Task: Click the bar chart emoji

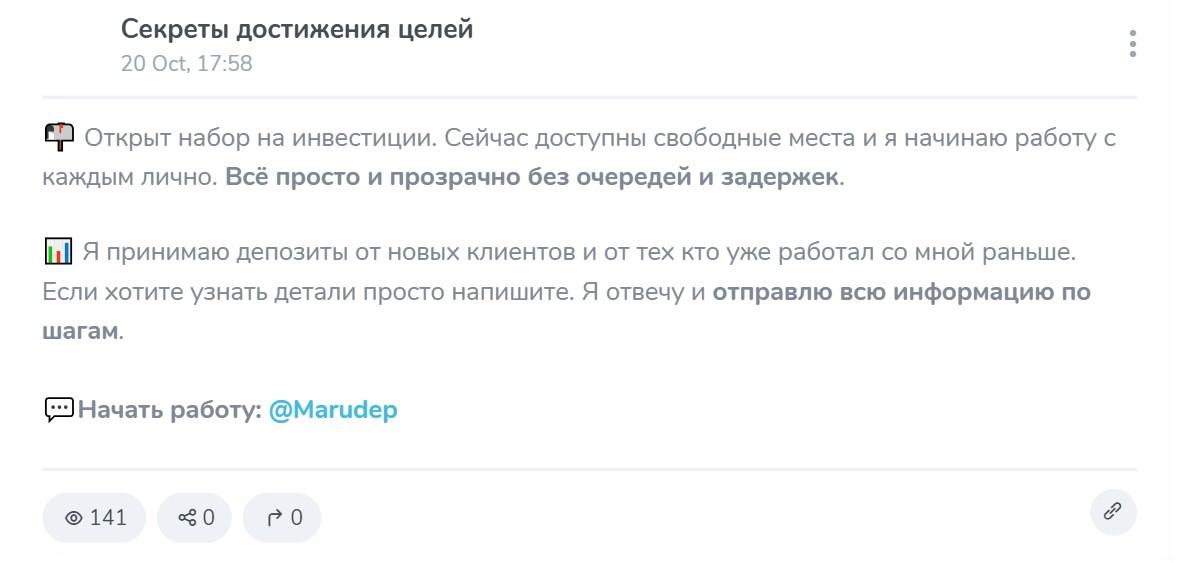Action: pyautogui.click(x=59, y=252)
